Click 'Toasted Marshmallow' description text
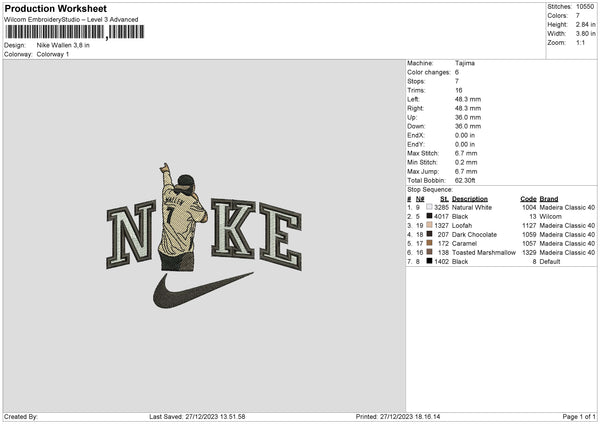Viewport: 600px width, 424px height. tap(484, 253)
